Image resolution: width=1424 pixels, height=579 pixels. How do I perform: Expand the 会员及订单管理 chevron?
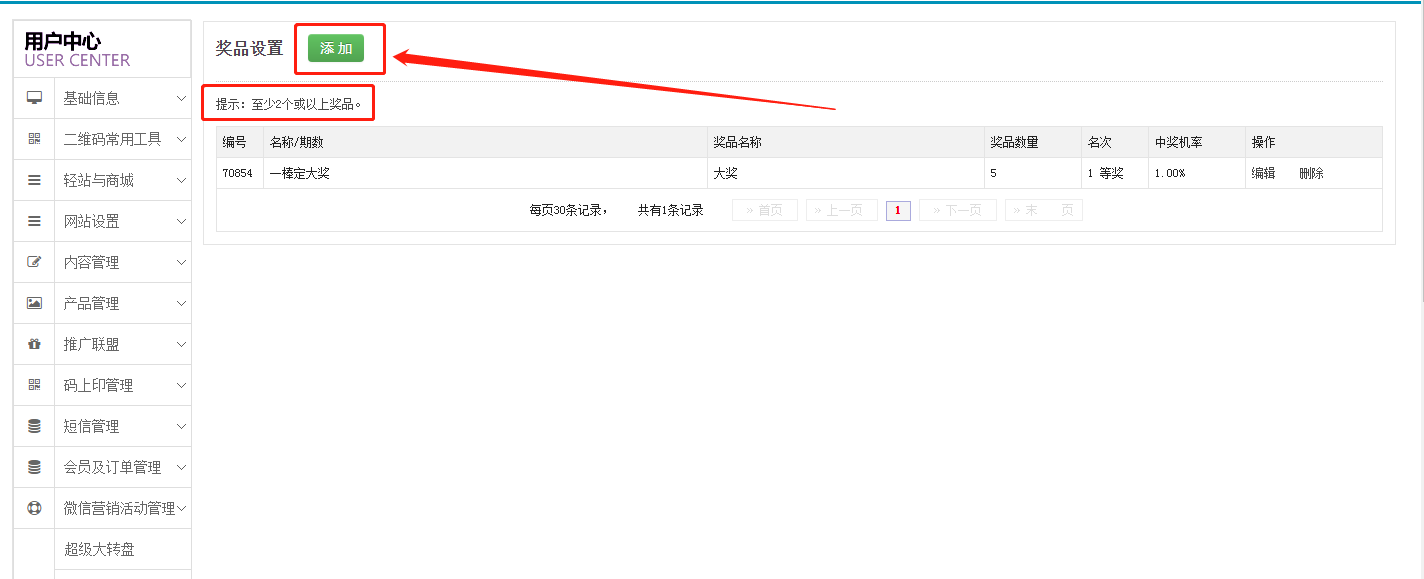click(181, 467)
